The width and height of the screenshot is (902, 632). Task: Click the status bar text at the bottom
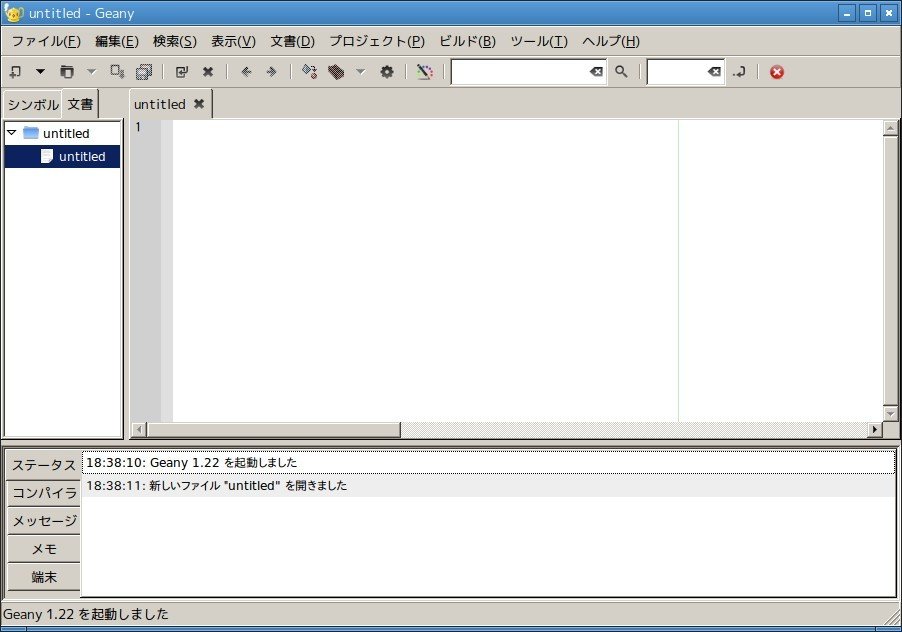coord(86,614)
